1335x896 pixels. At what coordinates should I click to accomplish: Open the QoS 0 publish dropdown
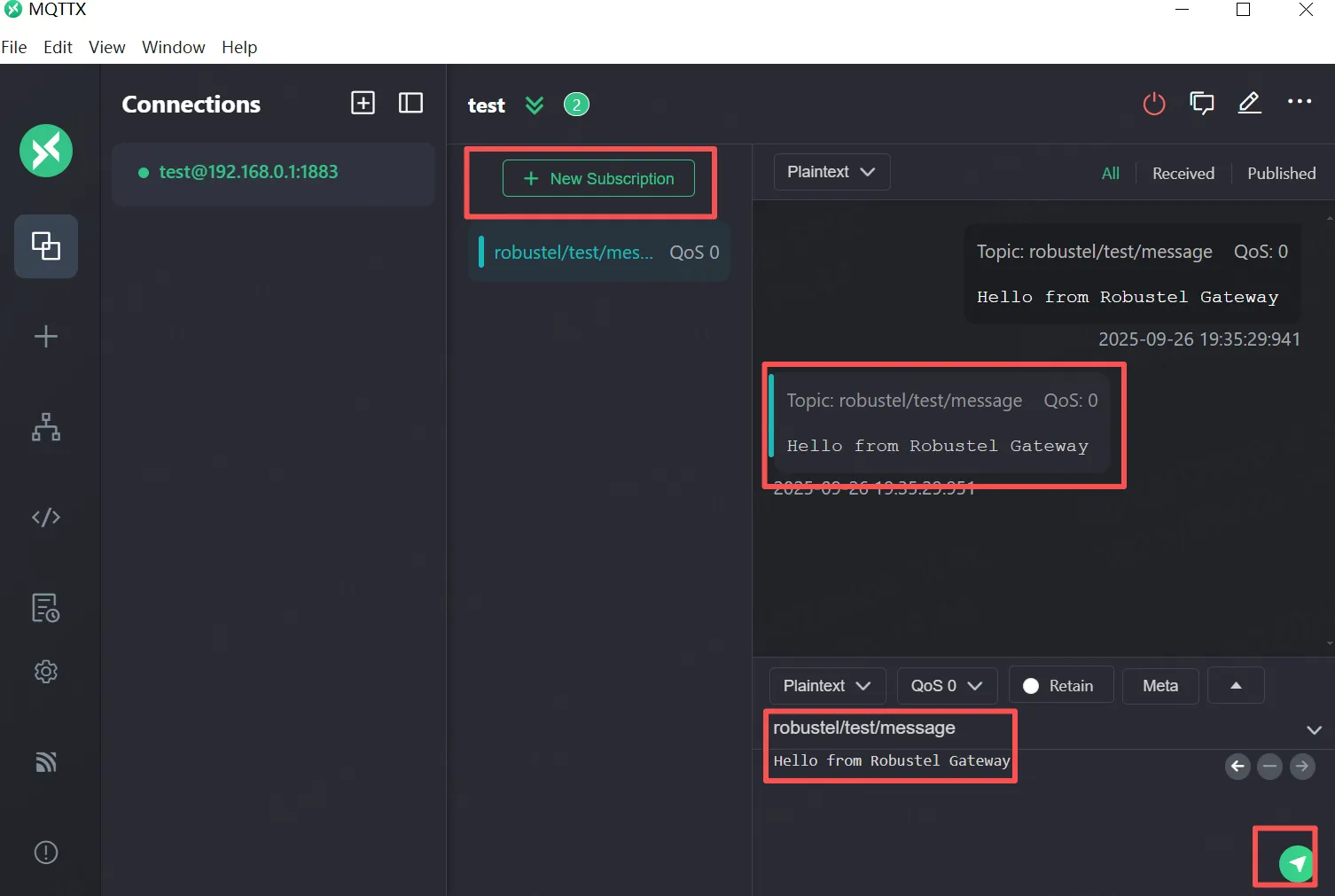946,686
